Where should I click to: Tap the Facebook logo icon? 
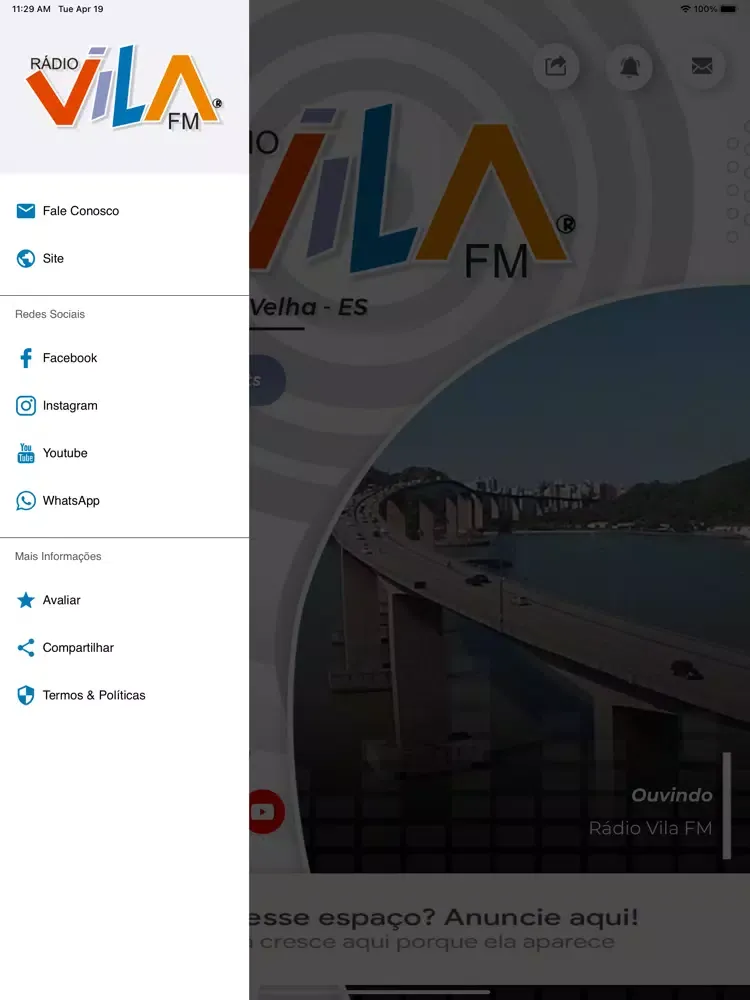pos(26,358)
